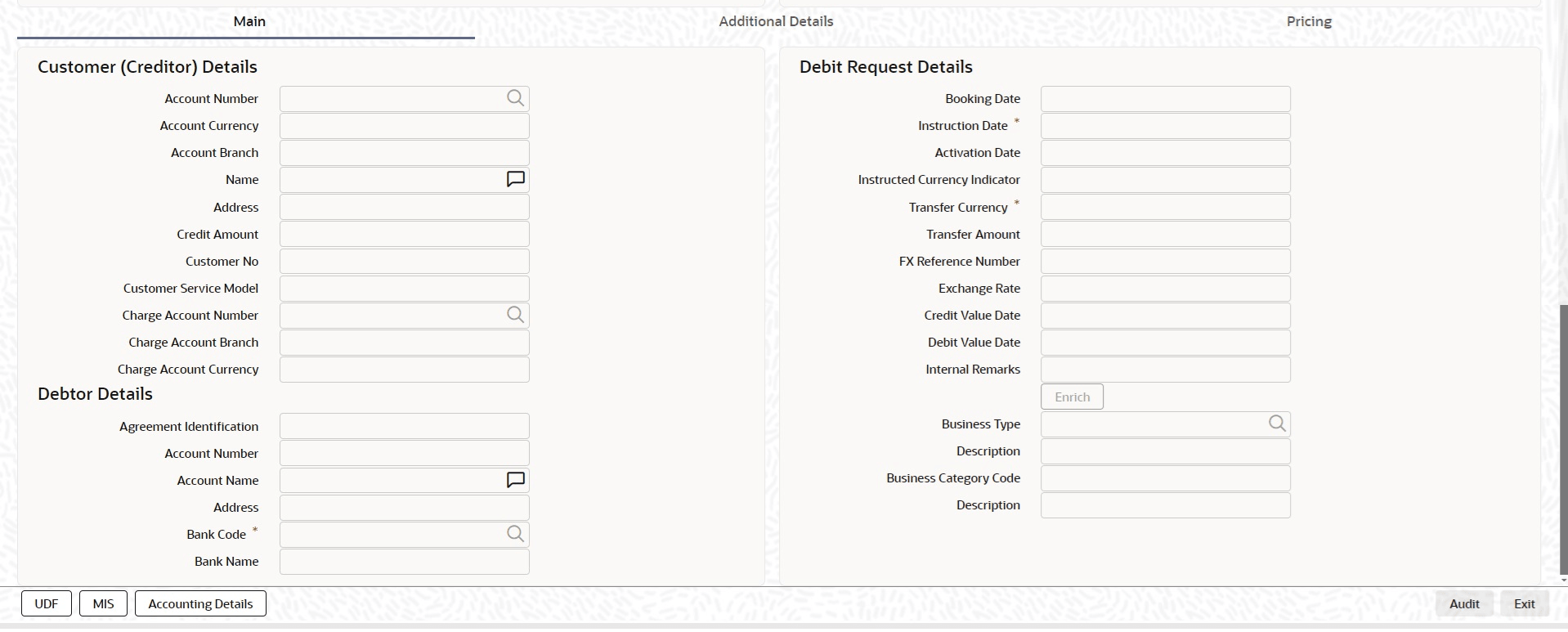
Task: Click the Debtor Details heading
Action: pyautogui.click(x=95, y=394)
